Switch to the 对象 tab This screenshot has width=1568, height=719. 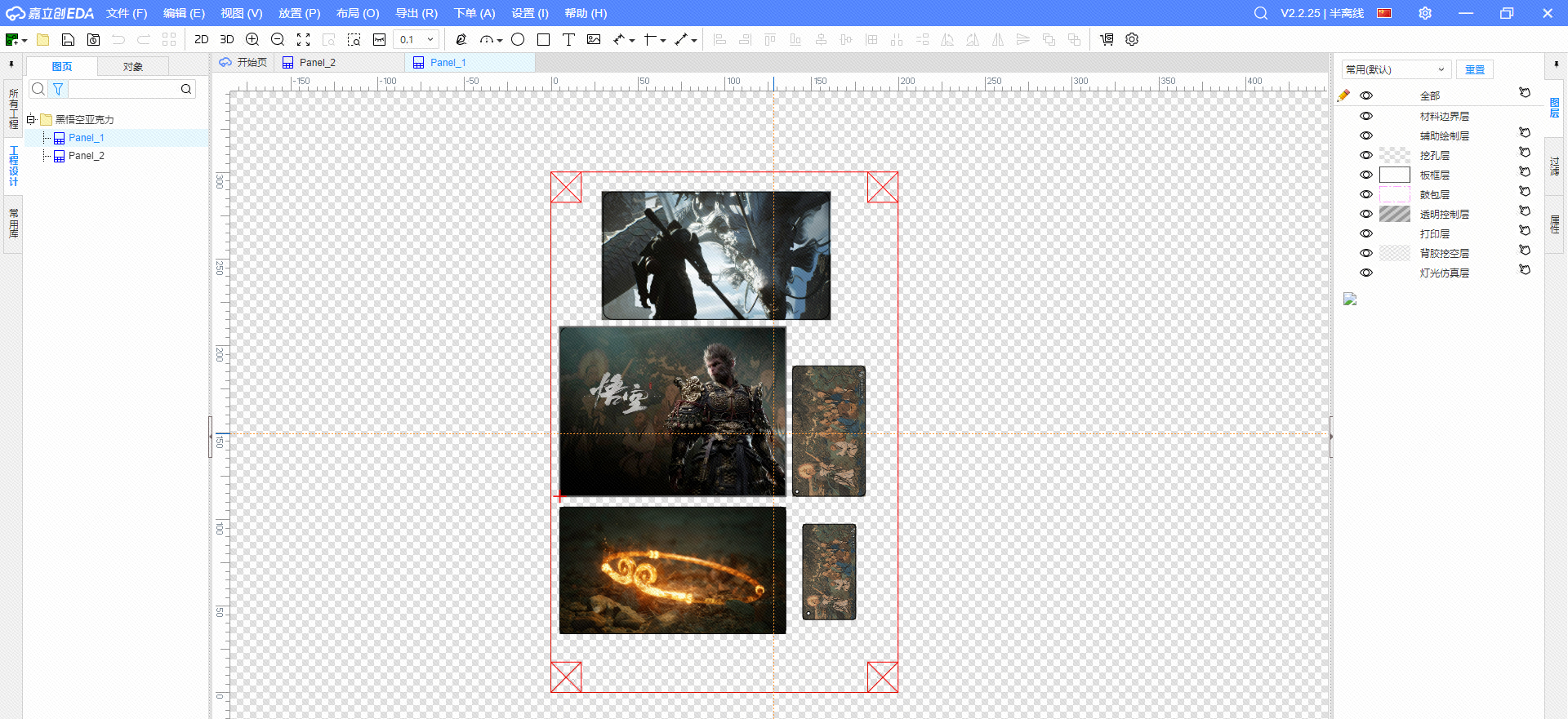point(133,66)
